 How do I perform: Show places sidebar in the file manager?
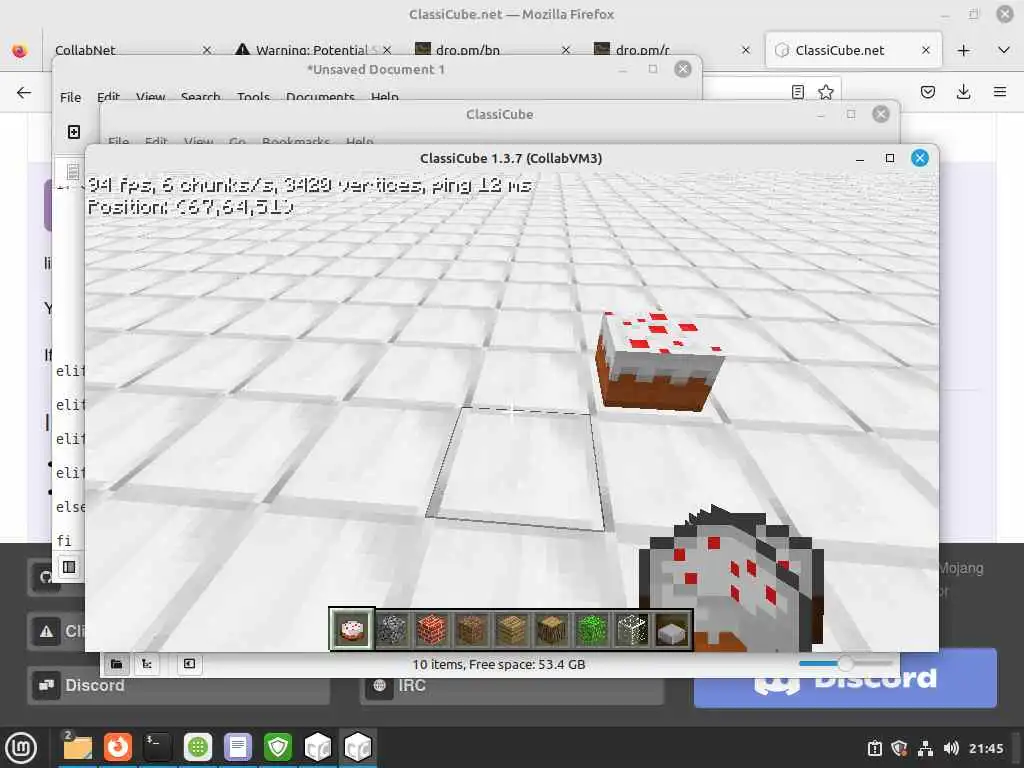point(117,664)
